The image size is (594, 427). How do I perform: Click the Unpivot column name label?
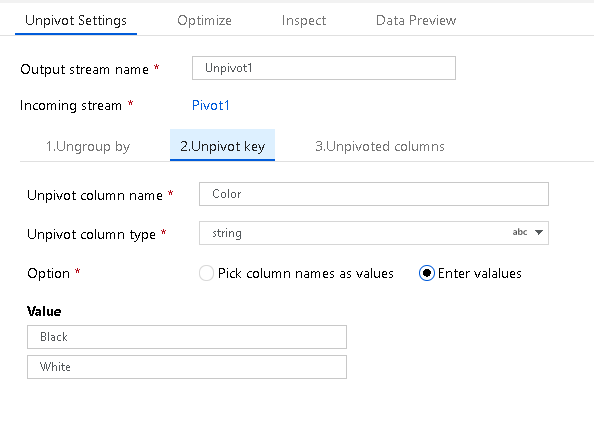pos(95,196)
